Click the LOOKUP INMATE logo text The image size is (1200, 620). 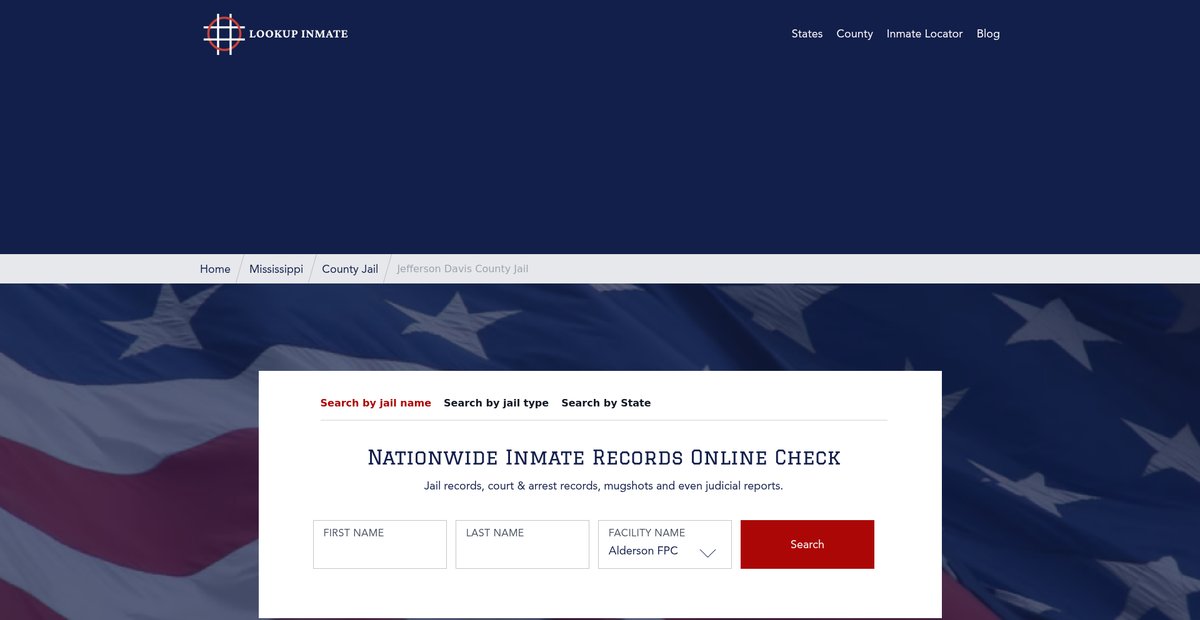[299, 34]
